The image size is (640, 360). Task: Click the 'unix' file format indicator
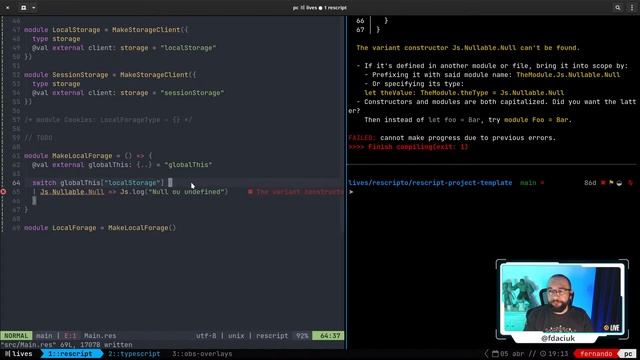click(236, 336)
